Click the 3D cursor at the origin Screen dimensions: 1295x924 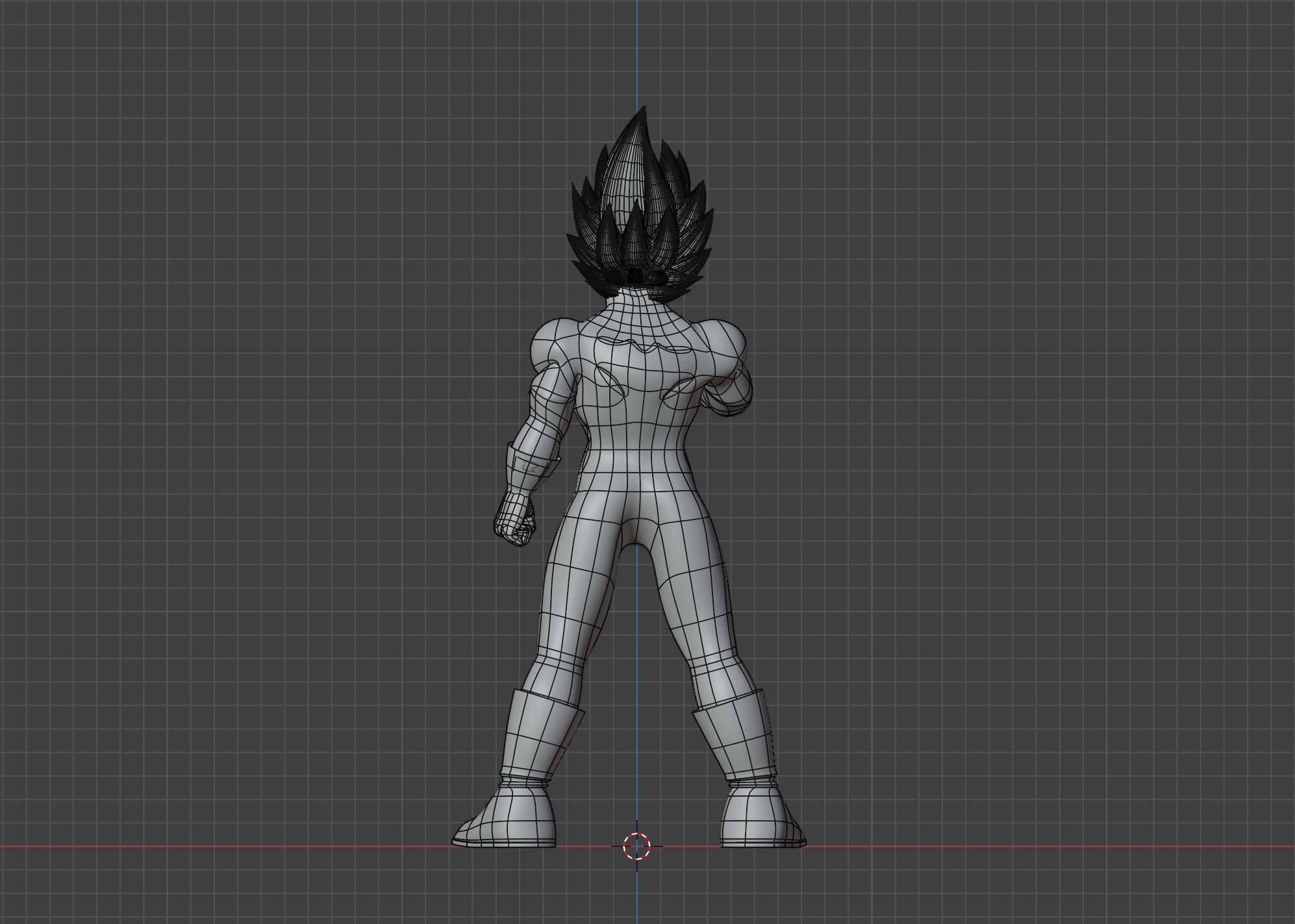click(636, 846)
